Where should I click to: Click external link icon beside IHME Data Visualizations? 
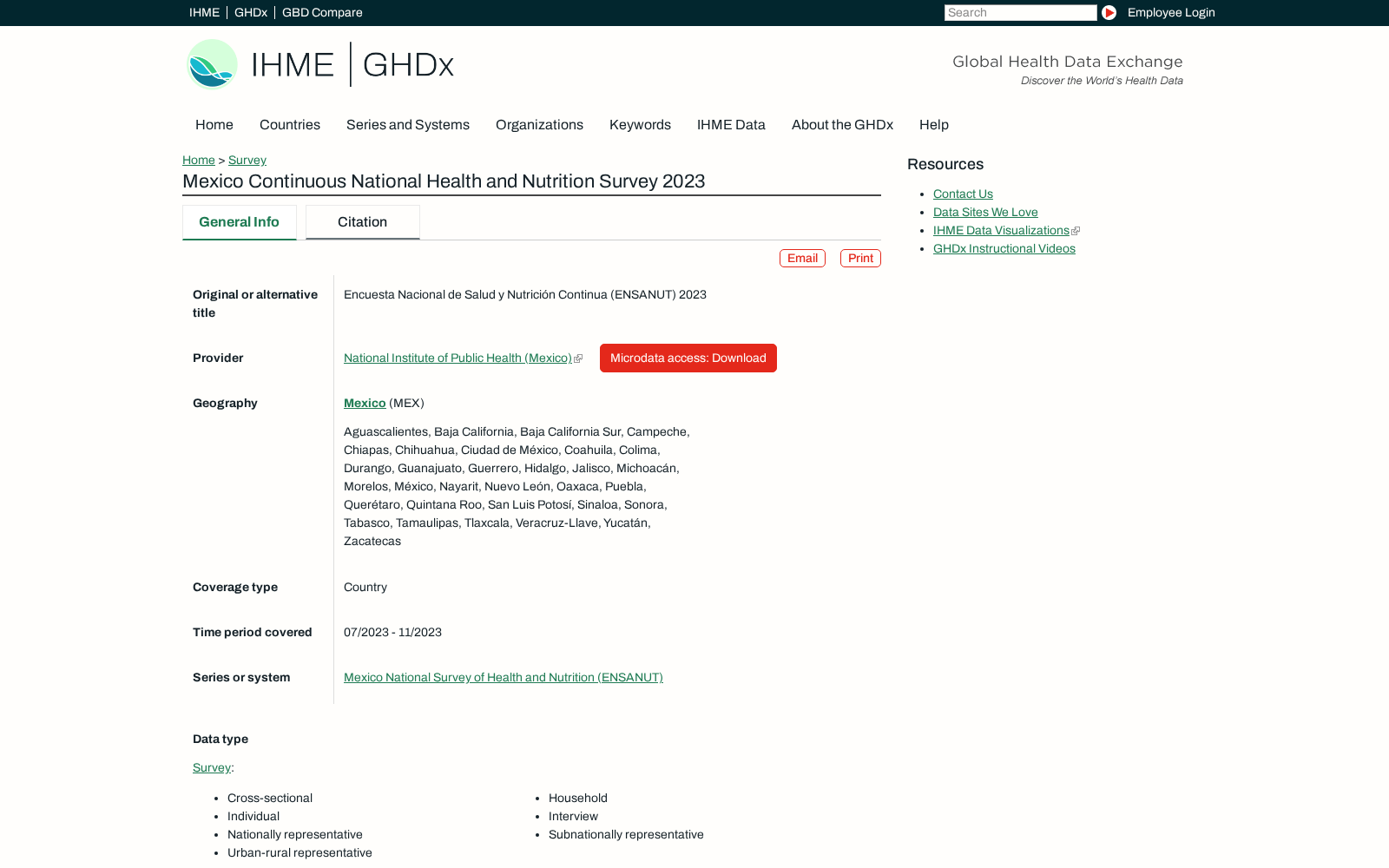pos(1076,231)
